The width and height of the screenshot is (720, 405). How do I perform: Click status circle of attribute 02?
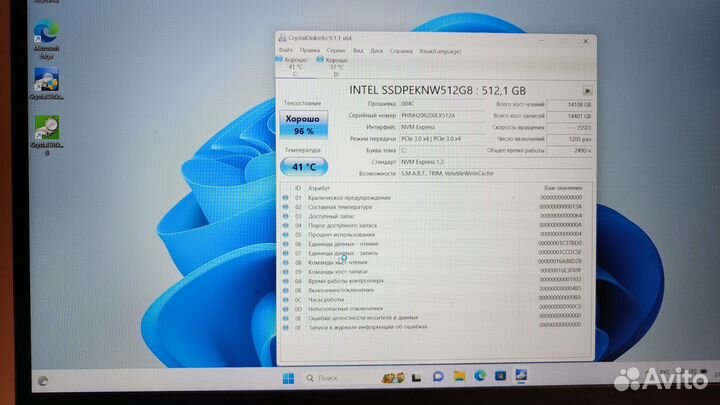coord(286,207)
